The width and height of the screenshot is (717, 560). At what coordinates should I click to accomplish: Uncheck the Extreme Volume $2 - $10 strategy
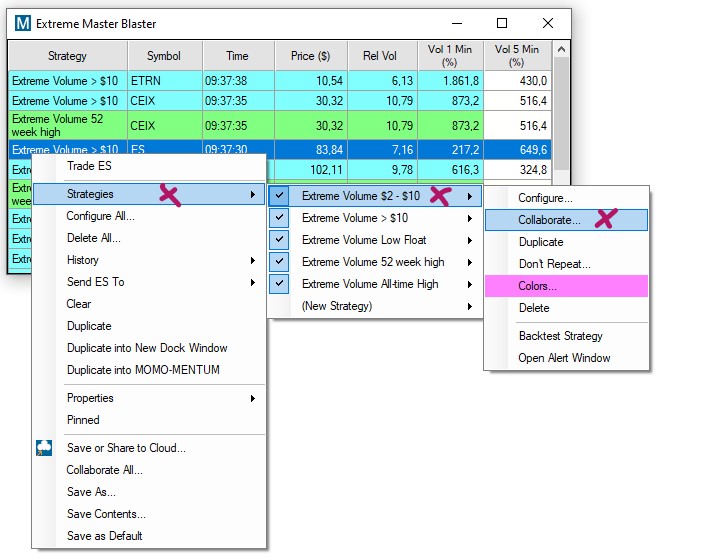click(280, 196)
